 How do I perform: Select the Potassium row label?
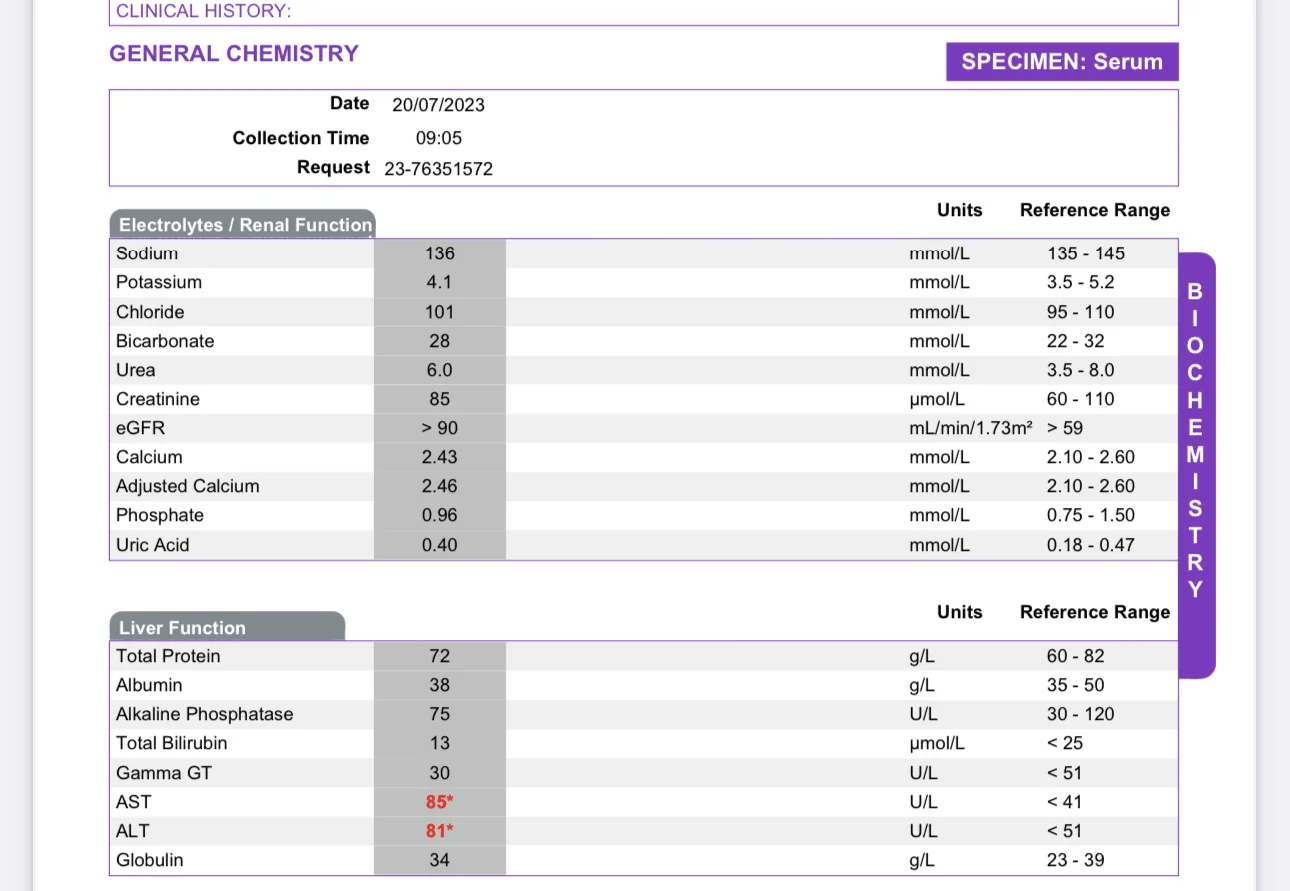click(x=159, y=283)
